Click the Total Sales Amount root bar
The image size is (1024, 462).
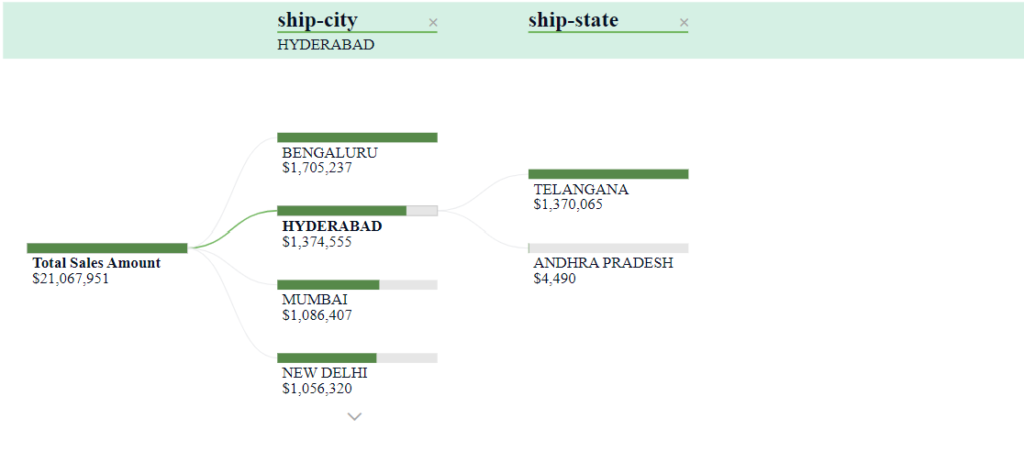(x=107, y=248)
